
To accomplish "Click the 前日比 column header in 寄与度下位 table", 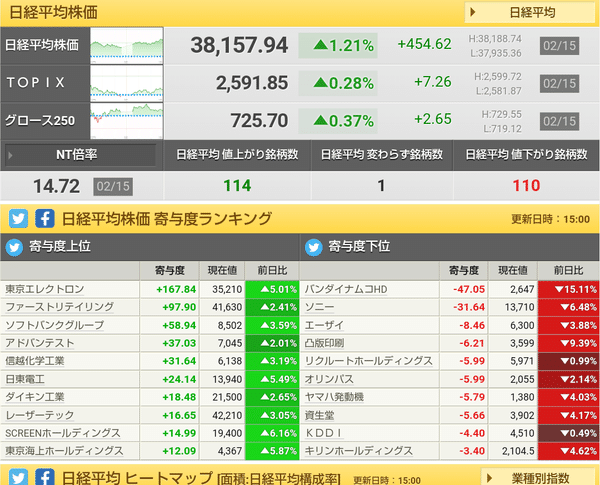I will 568,271.
